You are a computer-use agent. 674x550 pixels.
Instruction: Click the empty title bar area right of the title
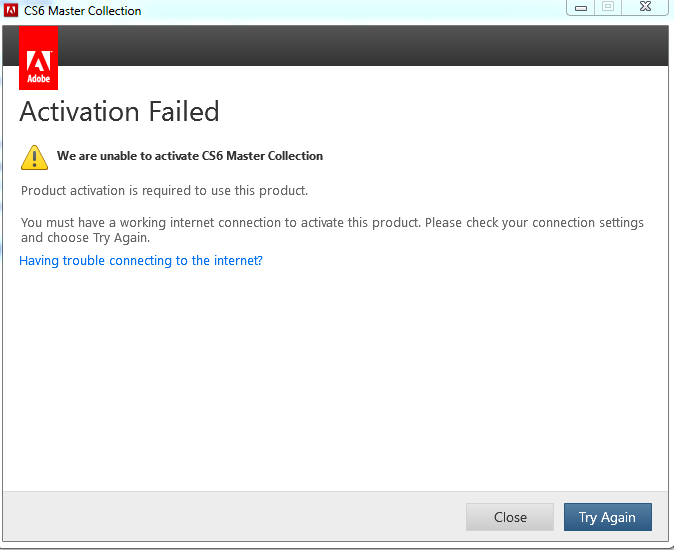[x=350, y=11]
